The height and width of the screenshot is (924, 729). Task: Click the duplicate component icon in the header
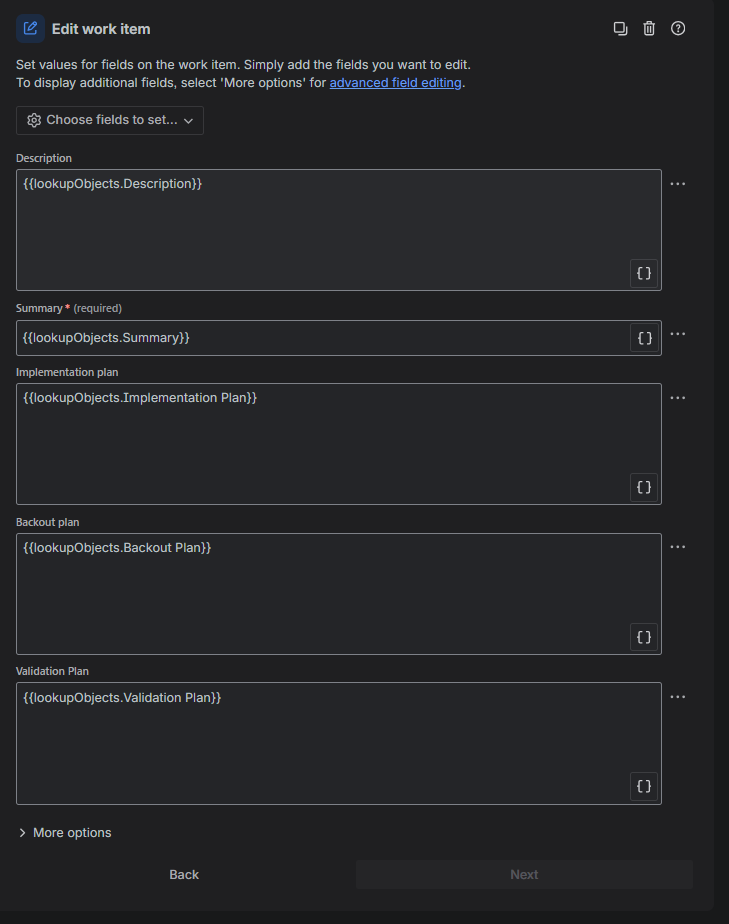[620, 28]
